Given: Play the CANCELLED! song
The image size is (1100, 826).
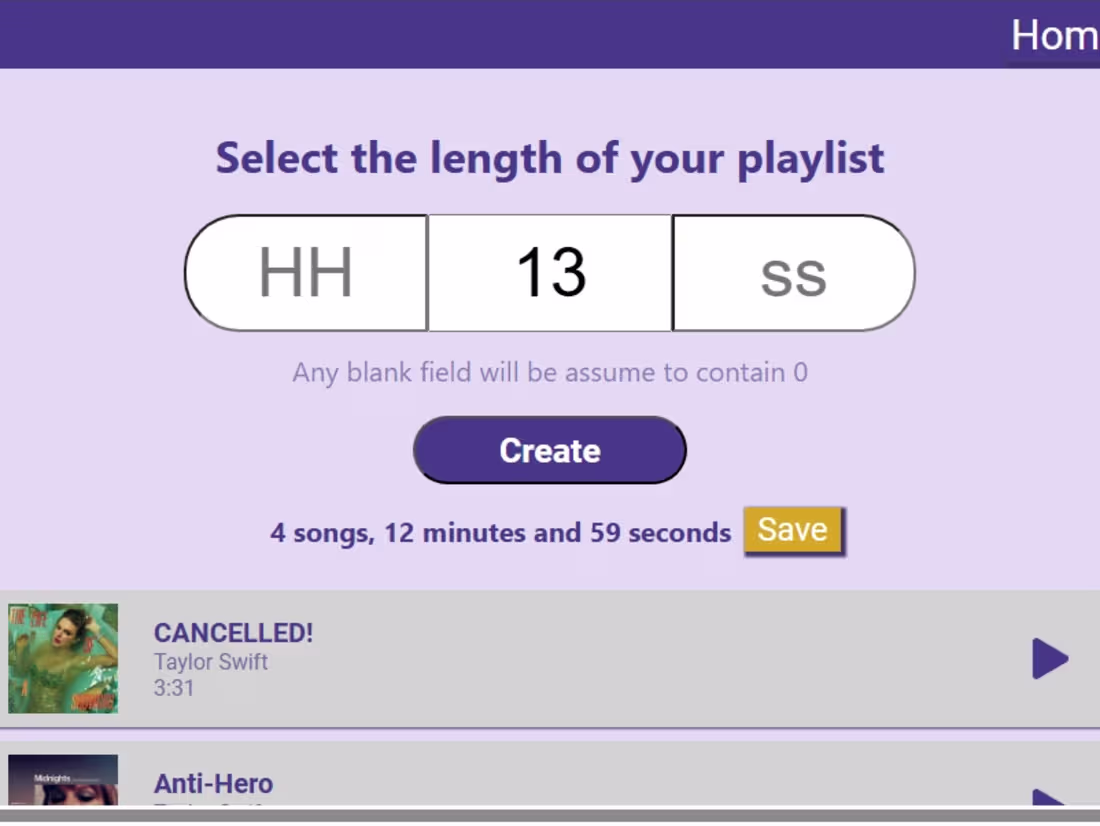Looking at the screenshot, I should 1050,659.
